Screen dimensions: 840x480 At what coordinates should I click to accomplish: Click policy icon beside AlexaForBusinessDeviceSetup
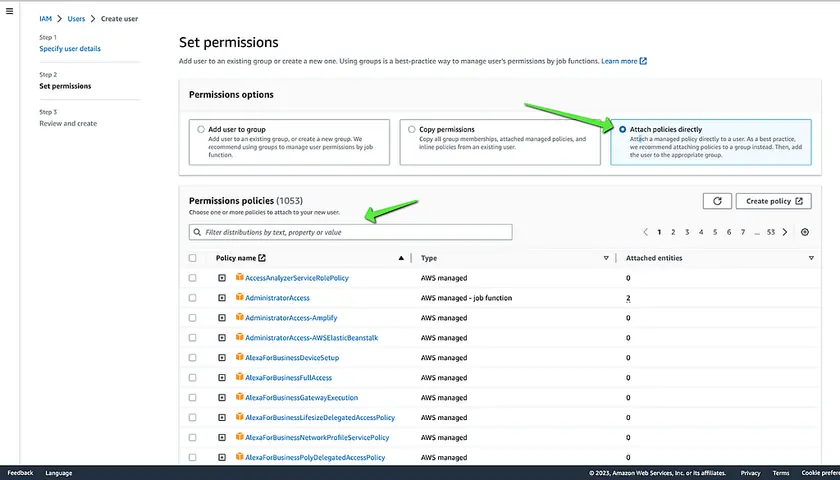pyautogui.click(x=239, y=357)
